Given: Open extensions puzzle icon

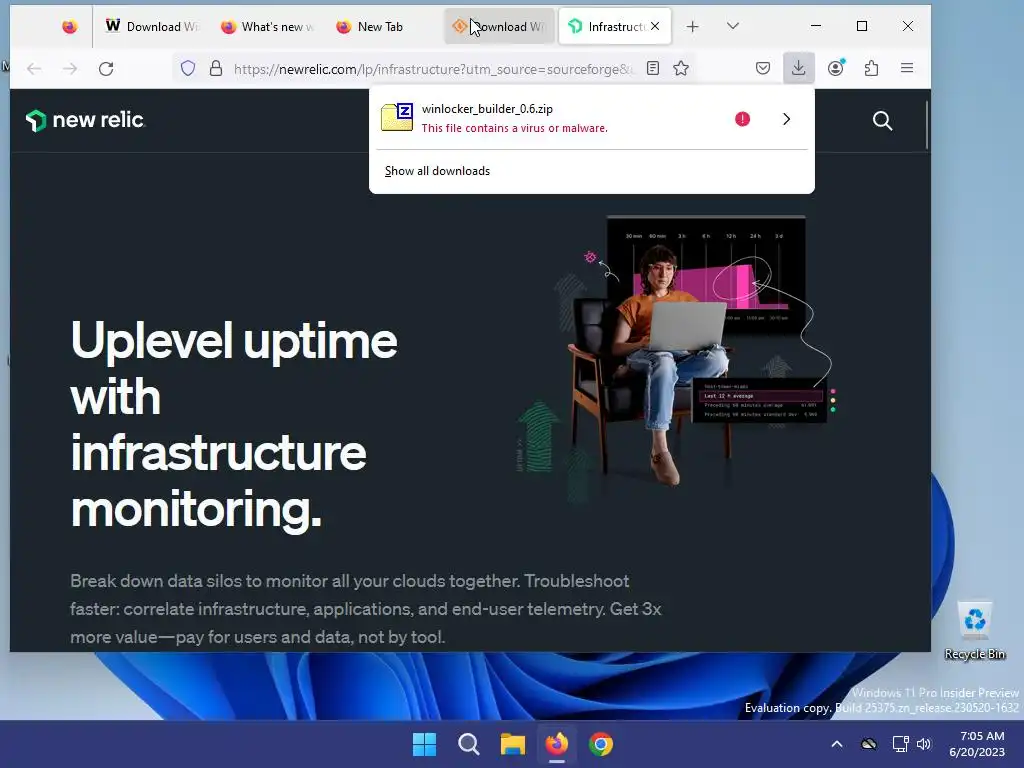Looking at the screenshot, I should click(871, 68).
